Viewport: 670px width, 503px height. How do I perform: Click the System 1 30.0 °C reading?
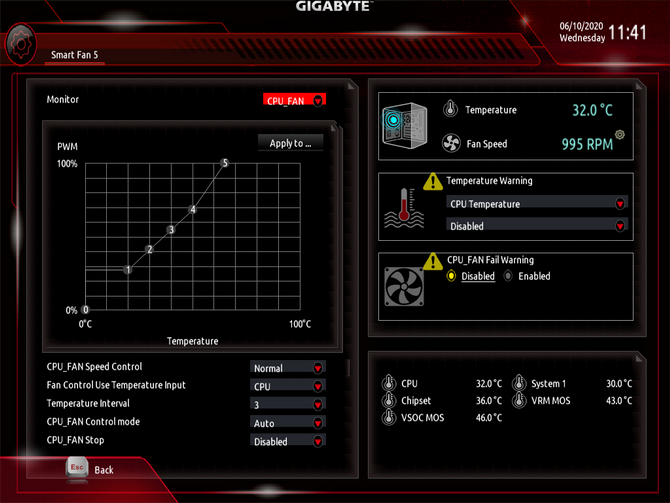click(x=619, y=383)
